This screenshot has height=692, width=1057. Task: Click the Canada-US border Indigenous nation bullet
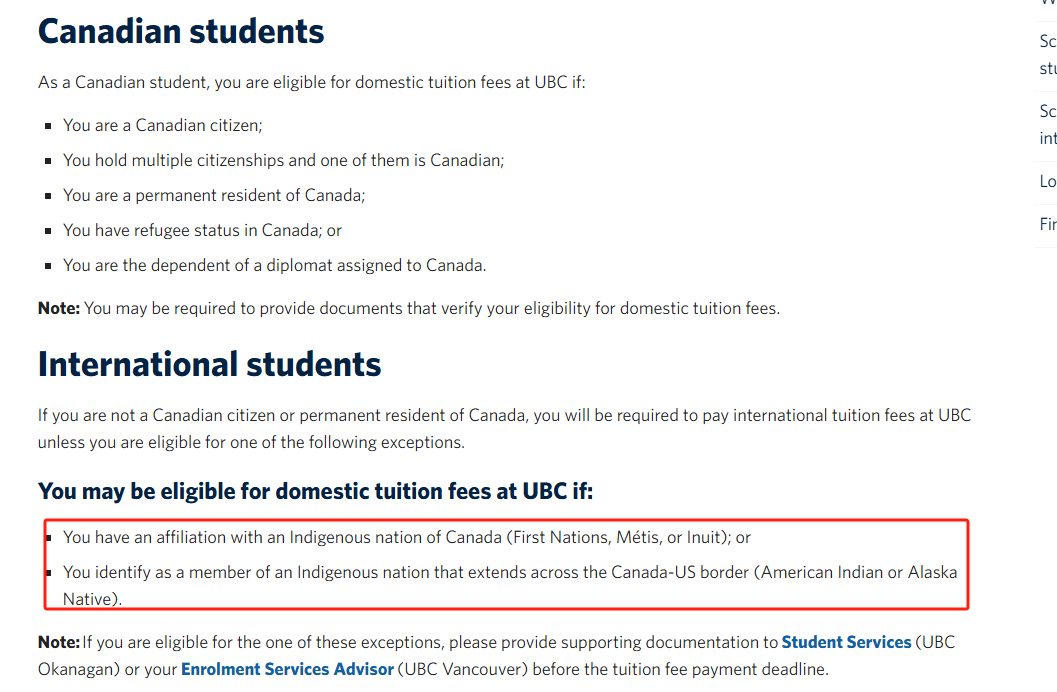pos(510,586)
